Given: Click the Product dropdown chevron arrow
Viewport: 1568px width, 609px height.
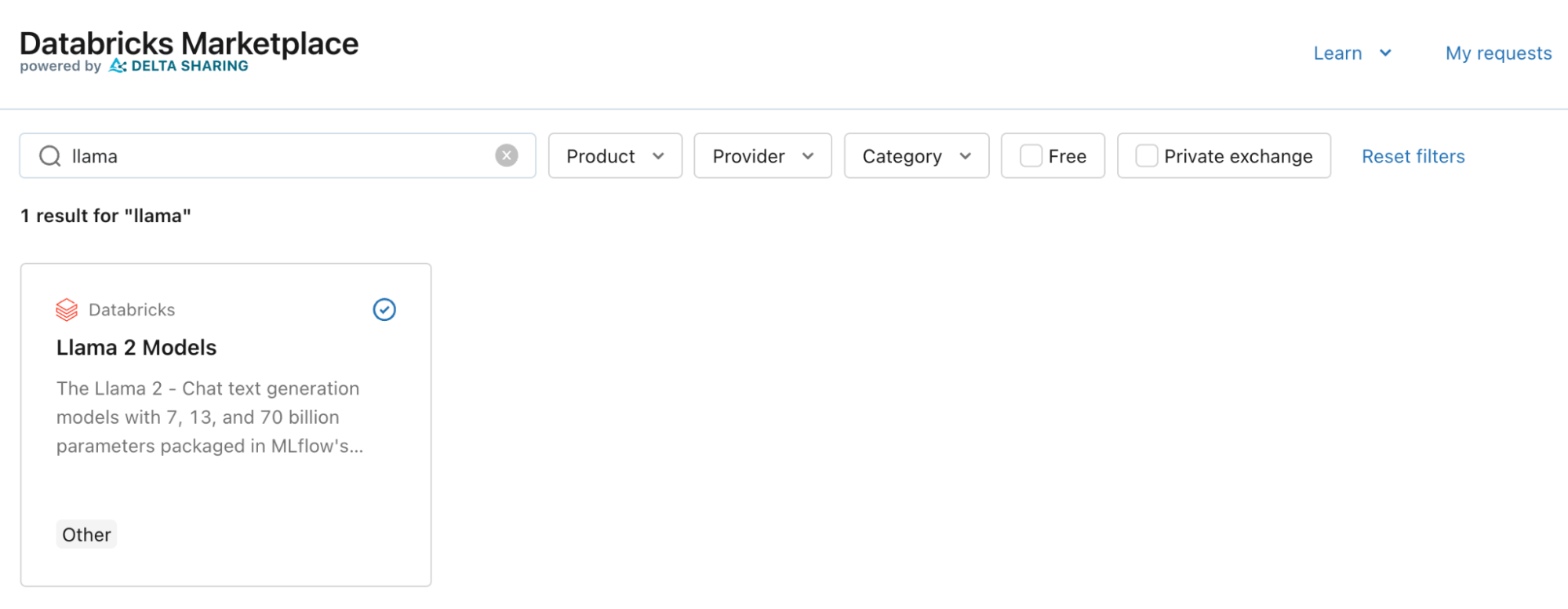Looking at the screenshot, I should (x=658, y=156).
